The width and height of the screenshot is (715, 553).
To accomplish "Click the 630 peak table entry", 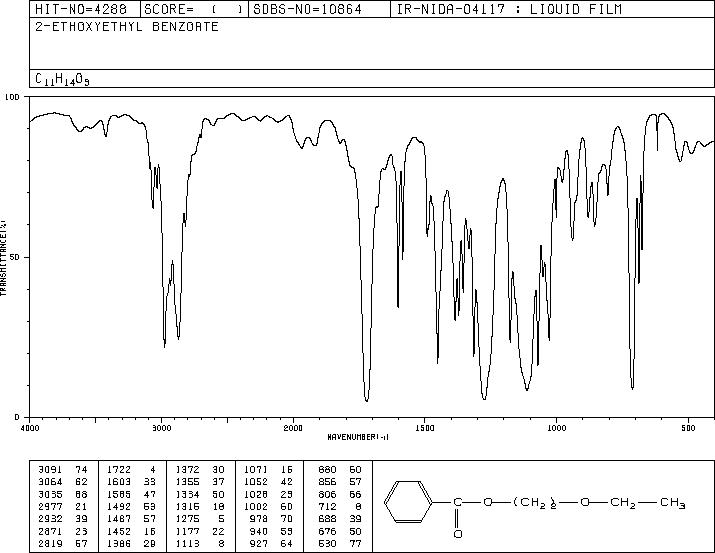I will pyautogui.click(x=340, y=544).
